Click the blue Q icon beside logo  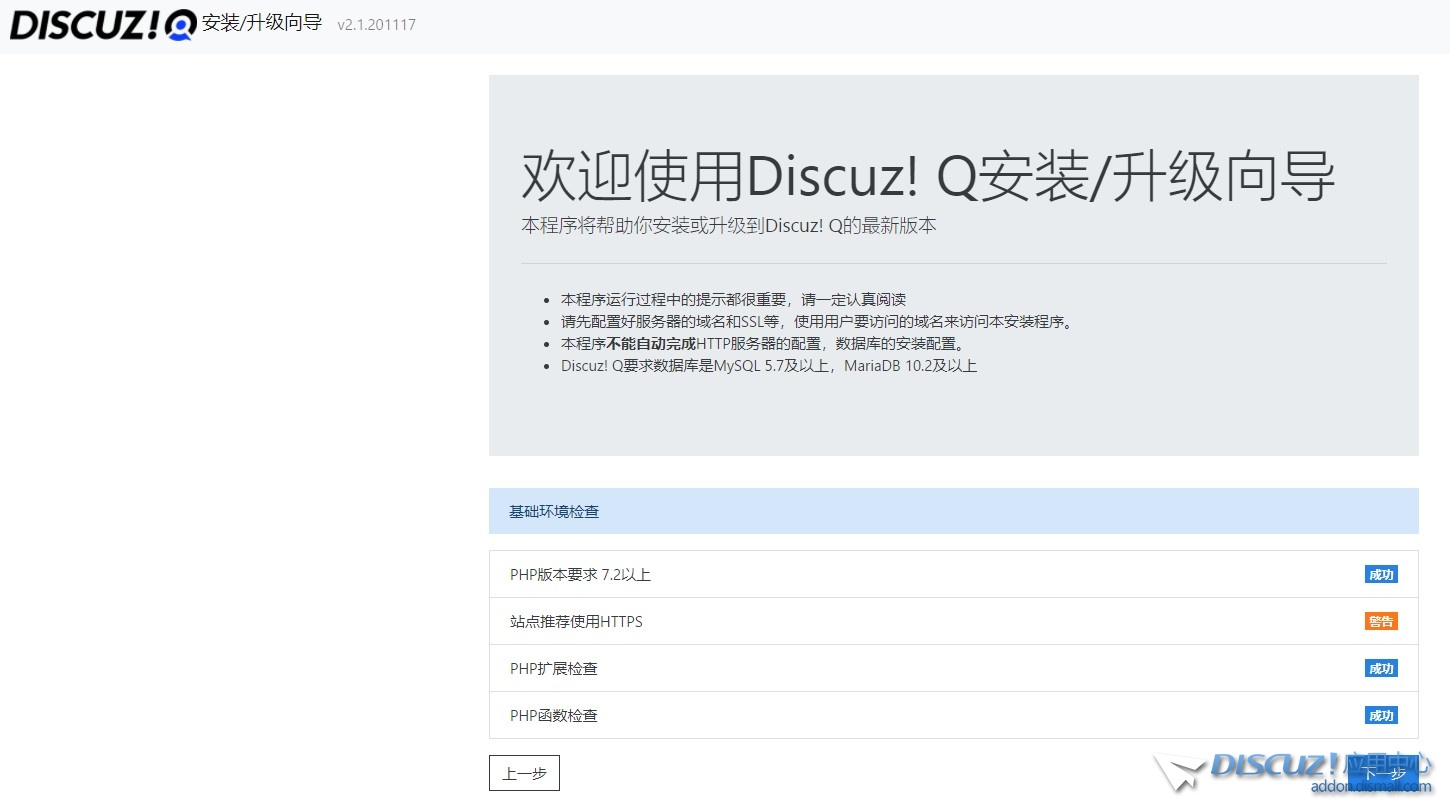click(x=180, y=25)
